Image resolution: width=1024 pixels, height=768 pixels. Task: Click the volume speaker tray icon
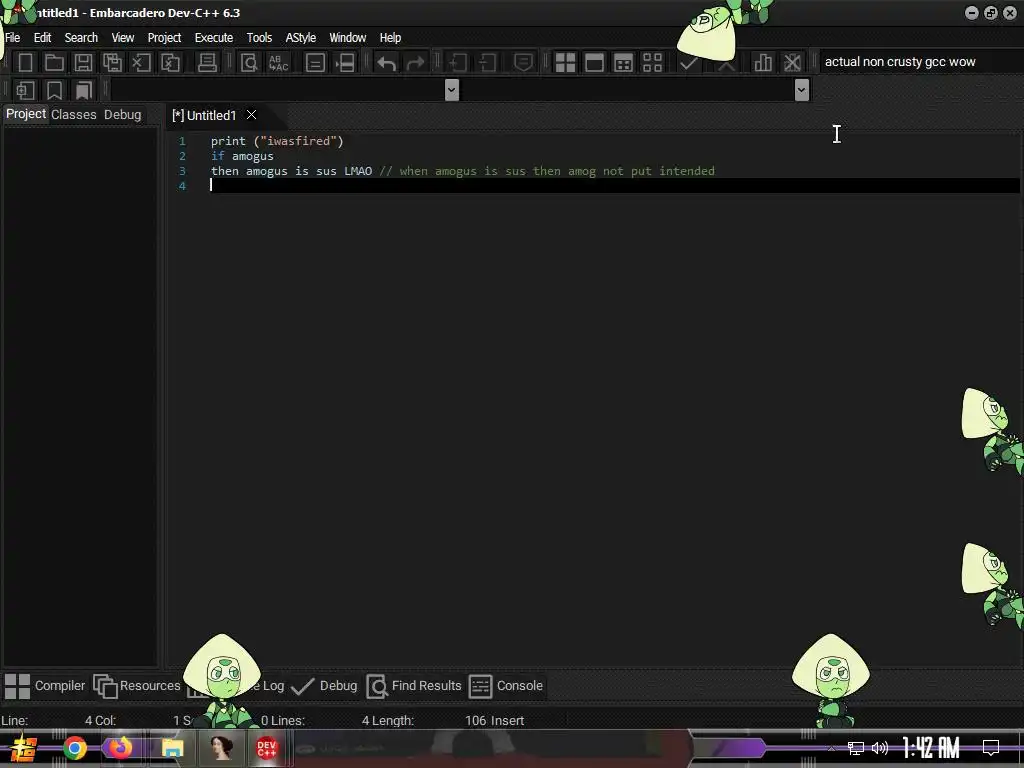(x=880, y=748)
